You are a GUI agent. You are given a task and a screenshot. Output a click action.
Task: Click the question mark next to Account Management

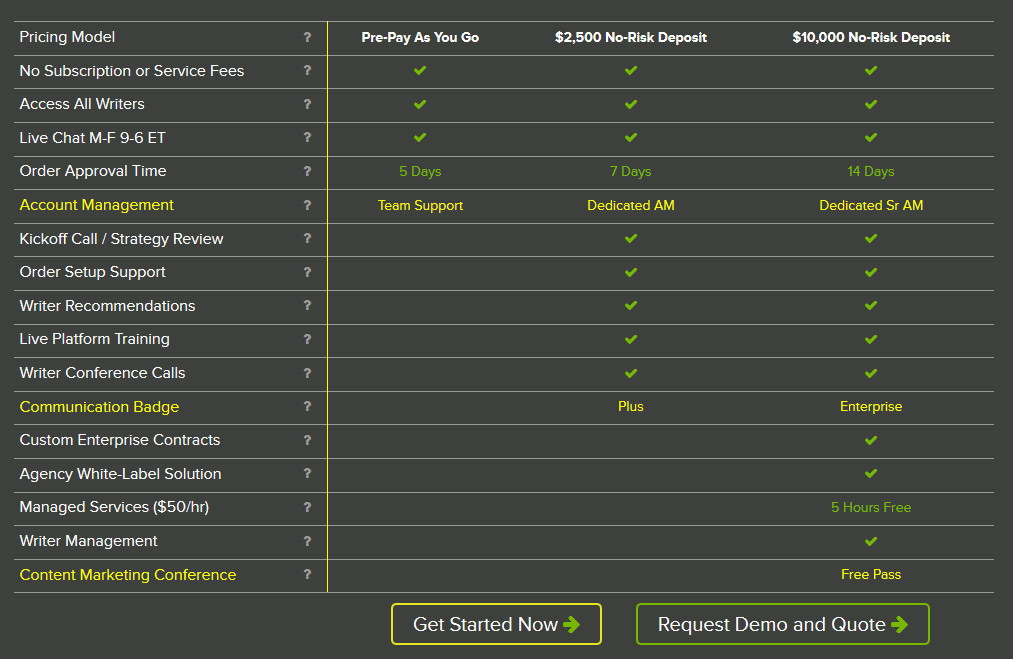tap(307, 205)
